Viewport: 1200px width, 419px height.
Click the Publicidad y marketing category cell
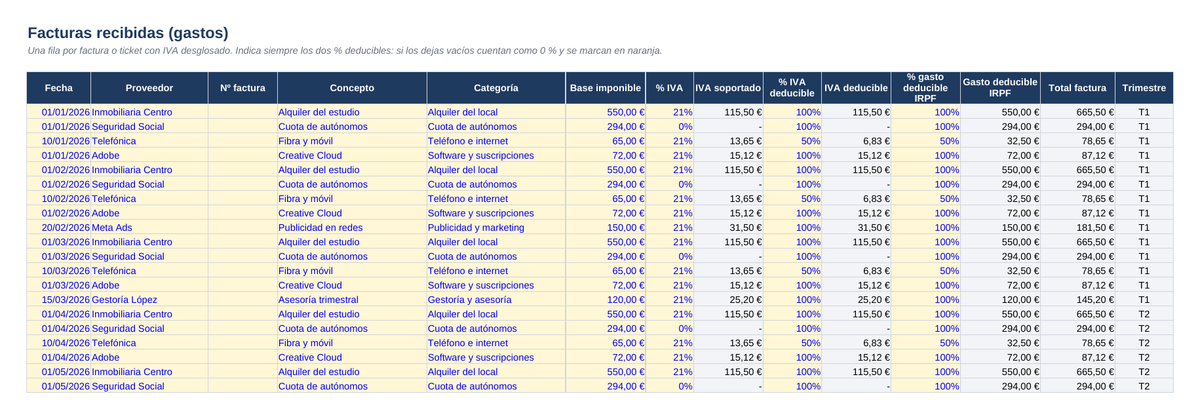[496, 227]
